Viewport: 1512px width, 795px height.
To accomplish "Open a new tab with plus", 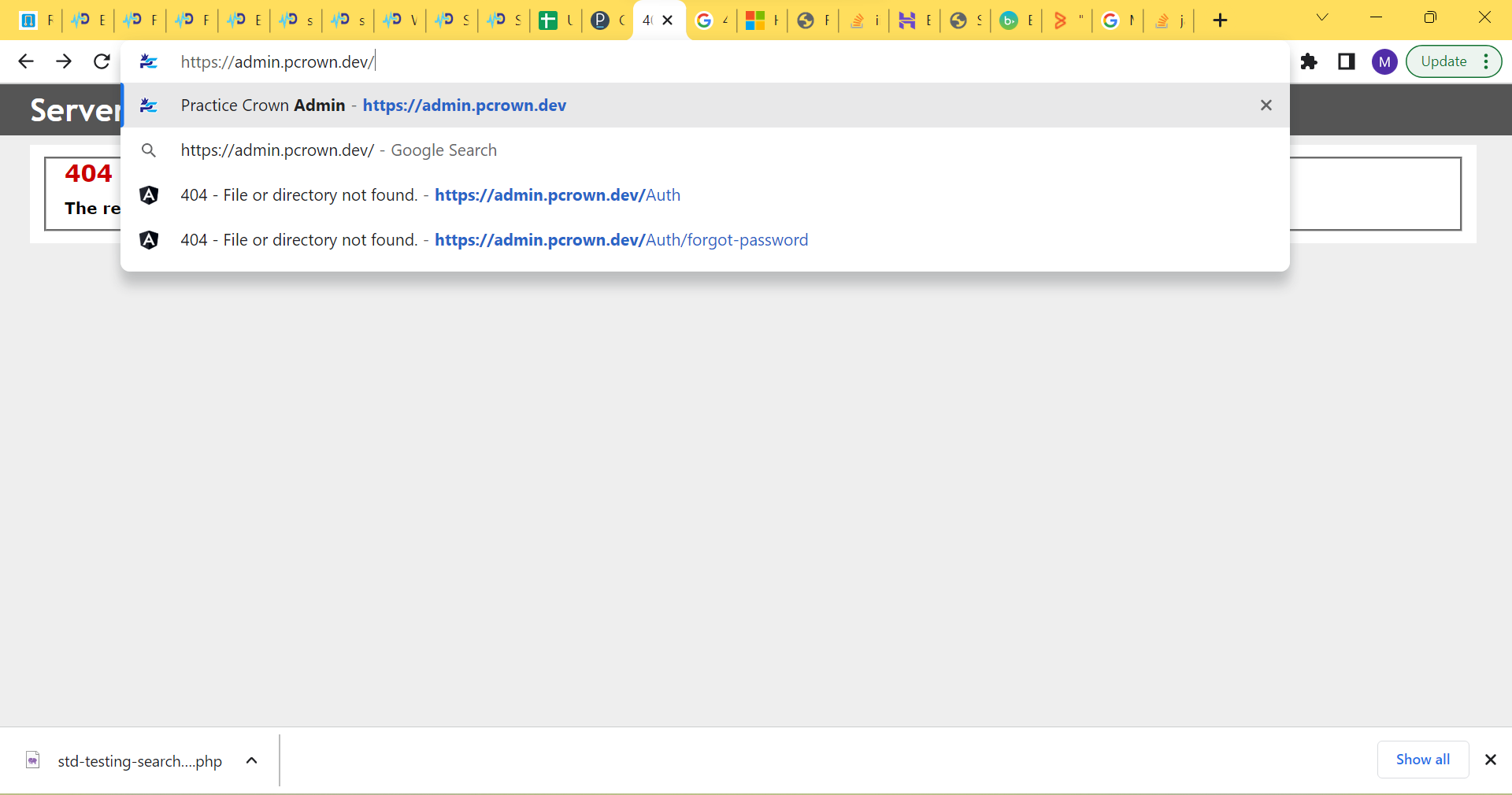I will 1220,20.
